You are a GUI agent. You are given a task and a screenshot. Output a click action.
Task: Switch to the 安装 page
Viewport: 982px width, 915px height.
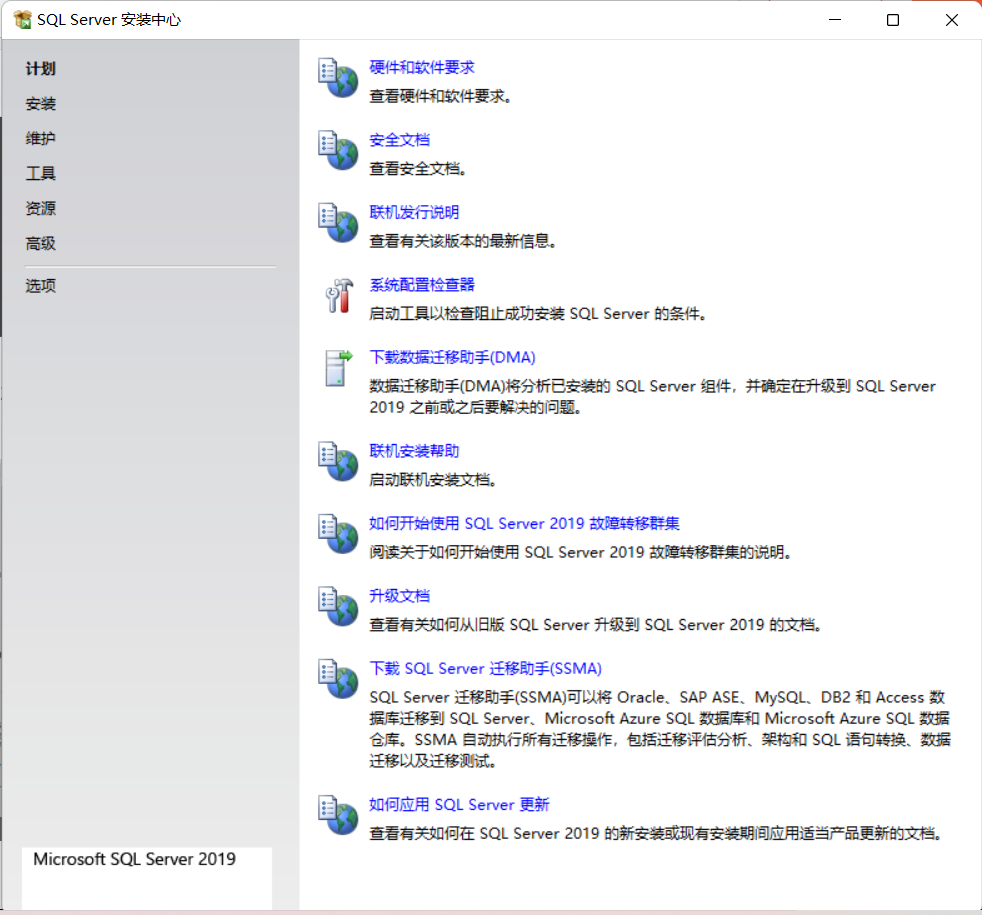tap(41, 104)
